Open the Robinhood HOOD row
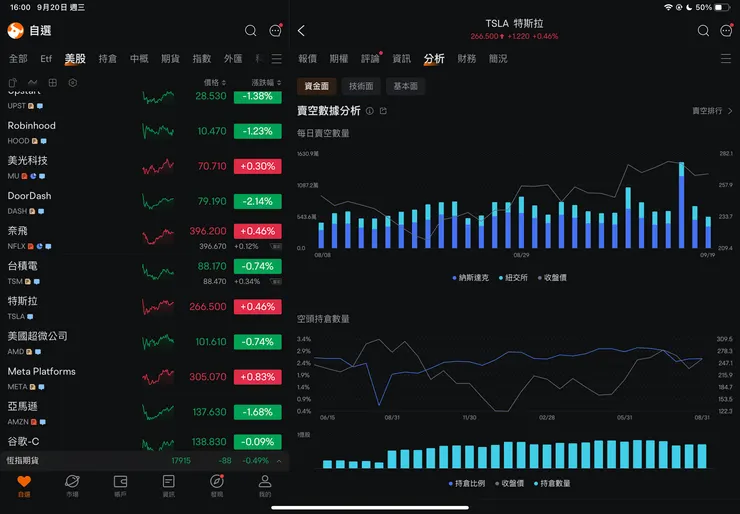 point(144,132)
